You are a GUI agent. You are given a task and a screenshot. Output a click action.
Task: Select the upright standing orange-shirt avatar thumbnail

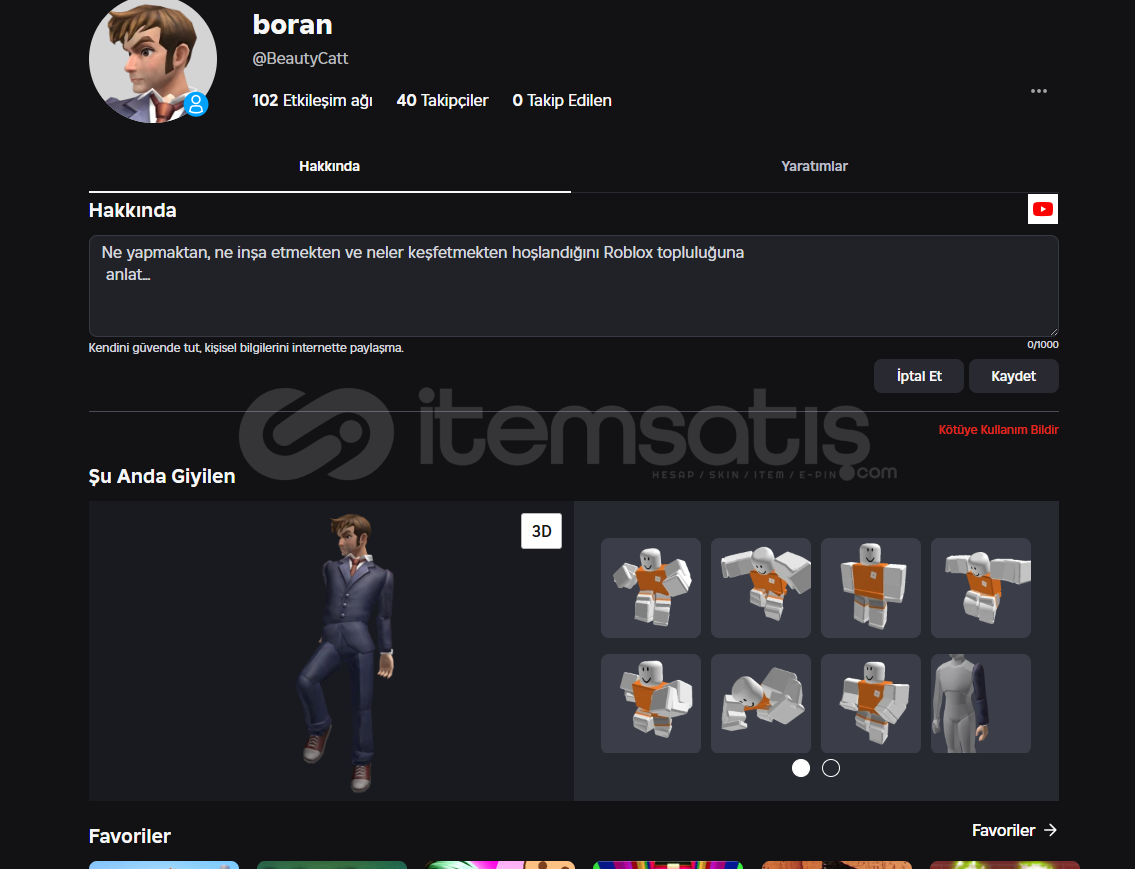click(871, 588)
